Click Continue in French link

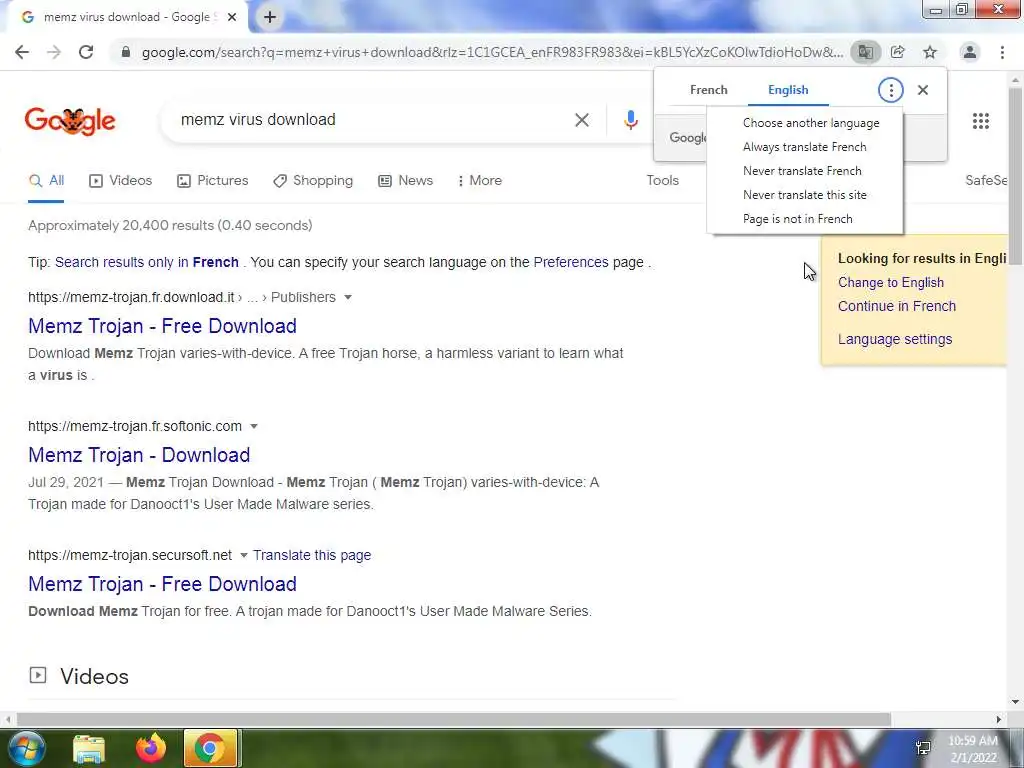point(897,306)
